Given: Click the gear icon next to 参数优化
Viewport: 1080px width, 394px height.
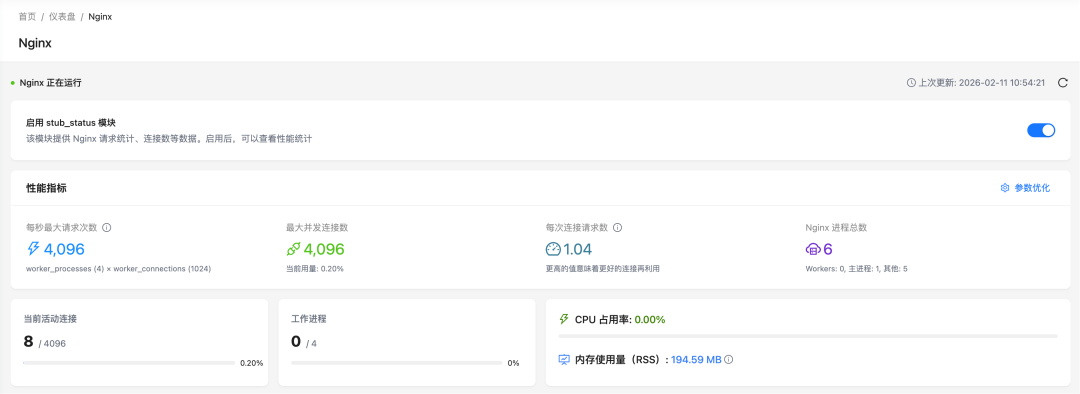Looking at the screenshot, I should click(1005, 187).
